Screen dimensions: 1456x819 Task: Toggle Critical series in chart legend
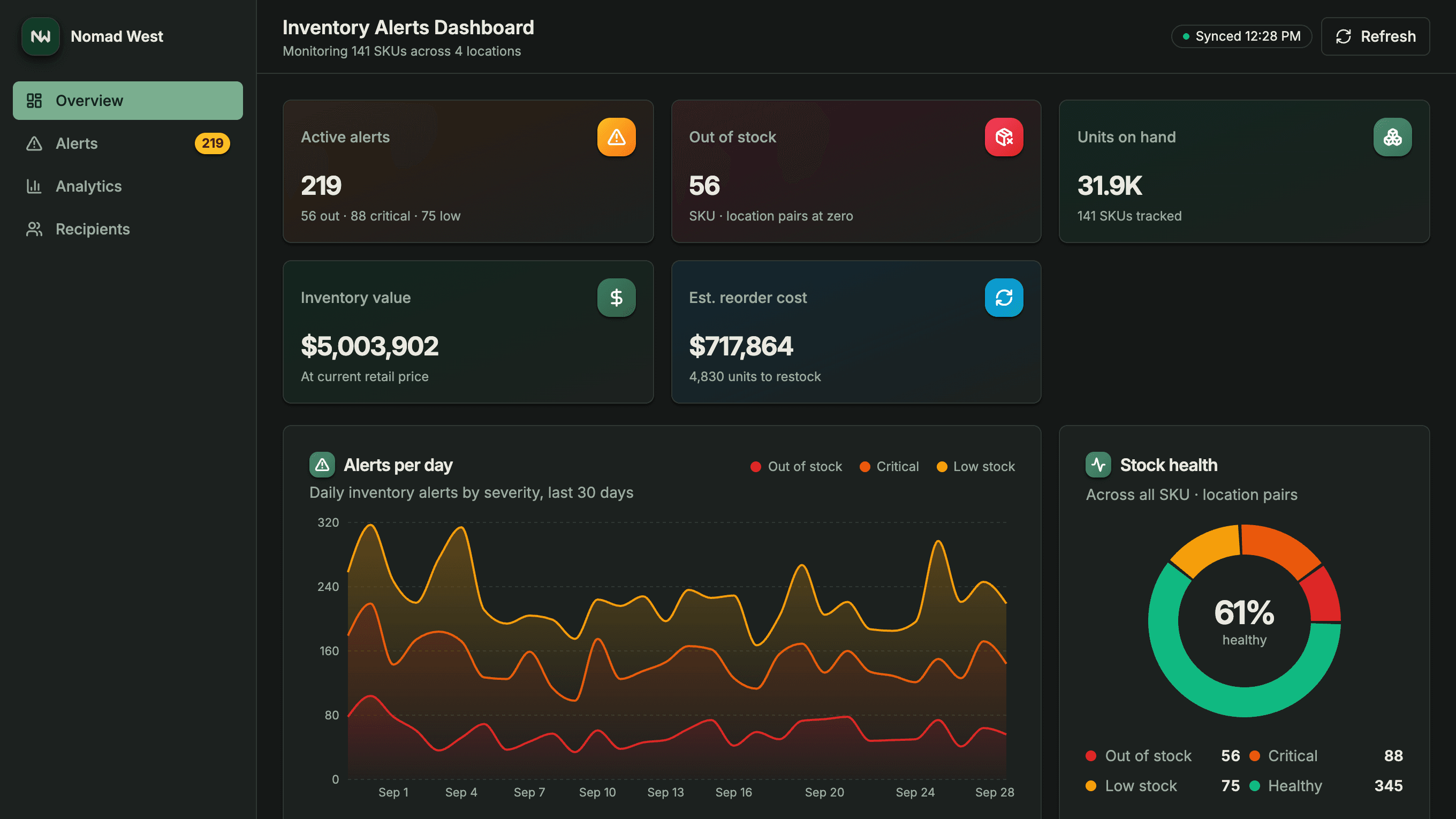(889, 466)
